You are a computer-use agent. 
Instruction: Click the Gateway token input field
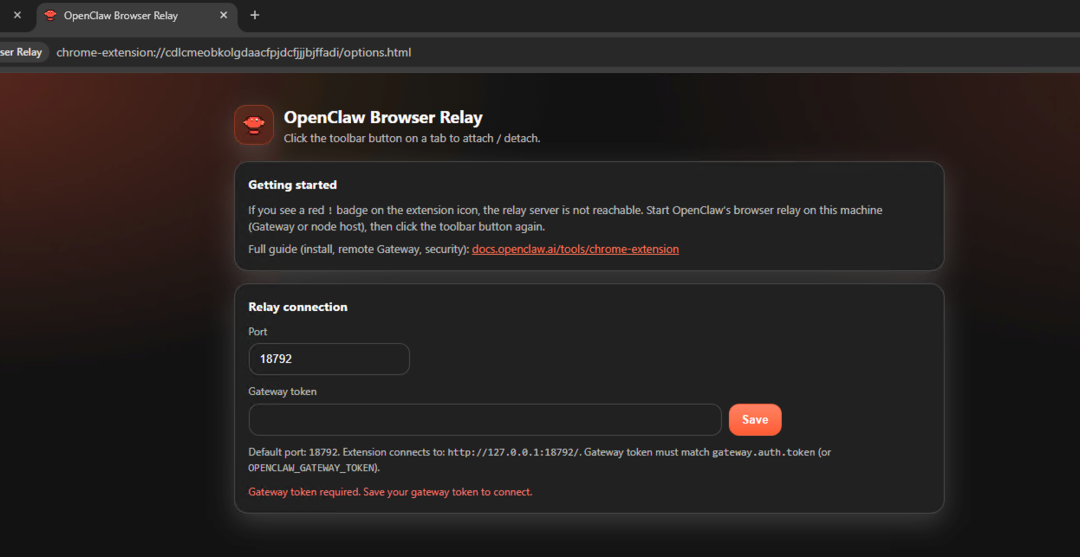click(x=485, y=419)
